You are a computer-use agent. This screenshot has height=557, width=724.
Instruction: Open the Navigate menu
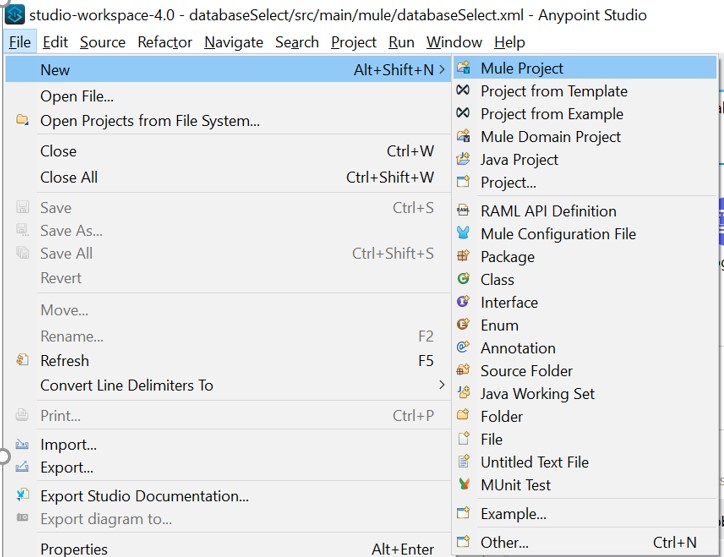coord(233,42)
